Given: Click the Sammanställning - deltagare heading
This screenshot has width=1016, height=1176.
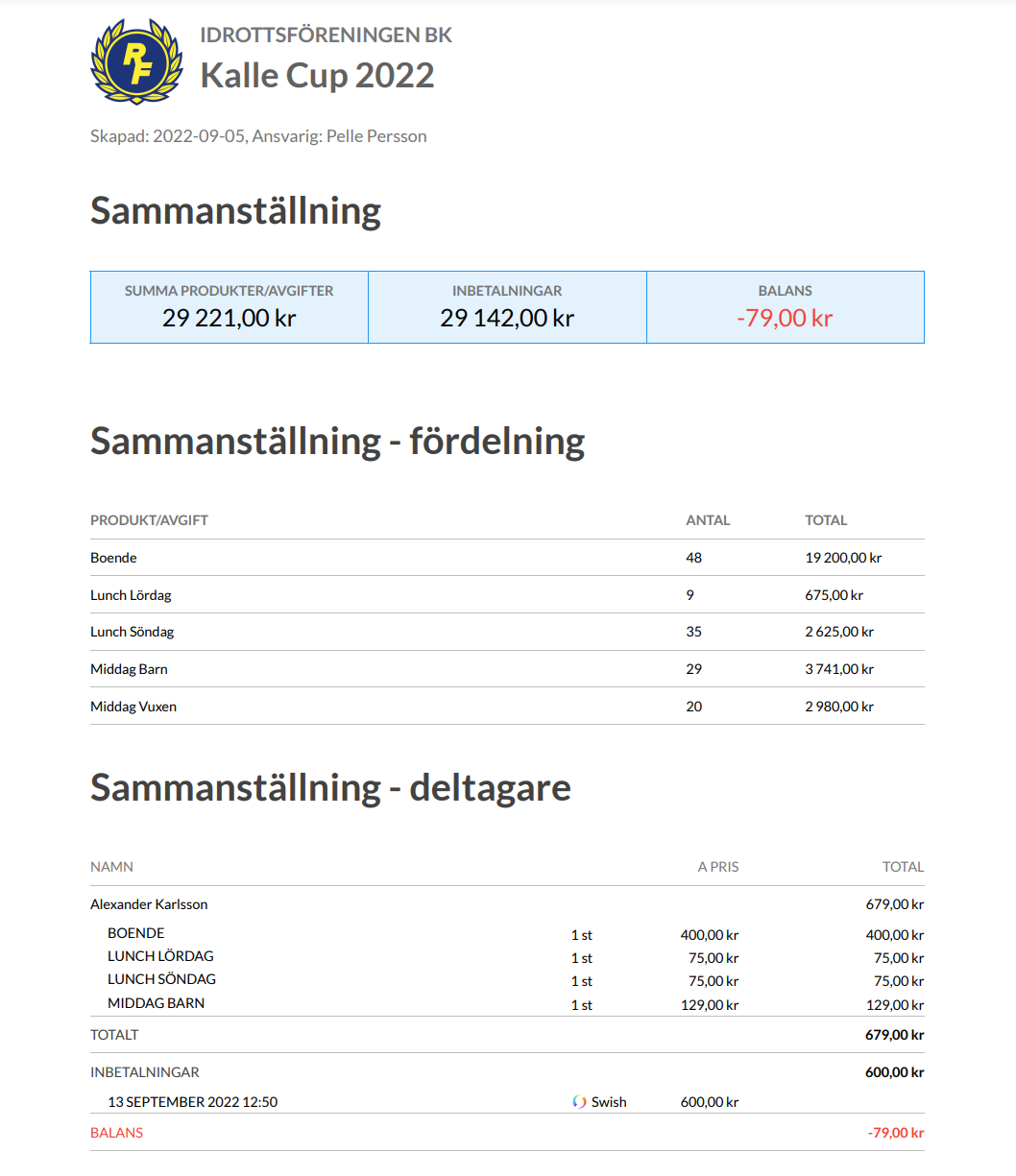Looking at the screenshot, I should pos(330,787).
